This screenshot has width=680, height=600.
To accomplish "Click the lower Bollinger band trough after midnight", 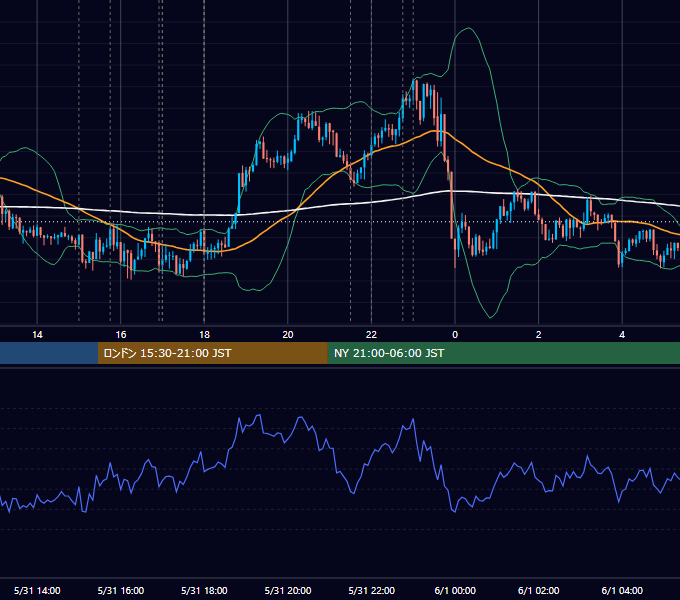I will [490, 317].
